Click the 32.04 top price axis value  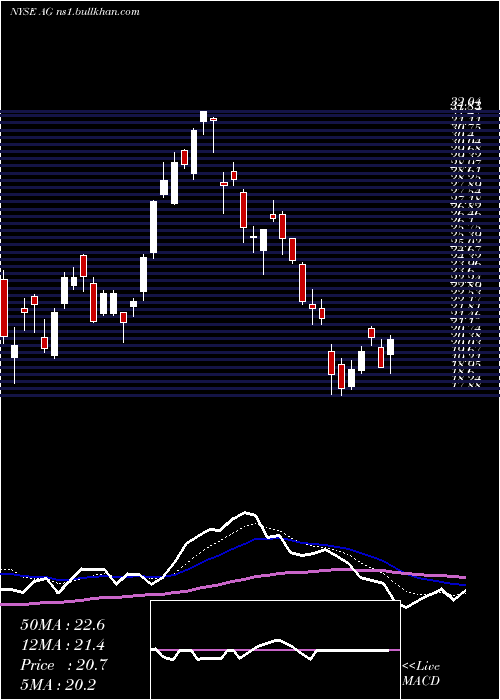pyautogui.click(x=466, y=103)
